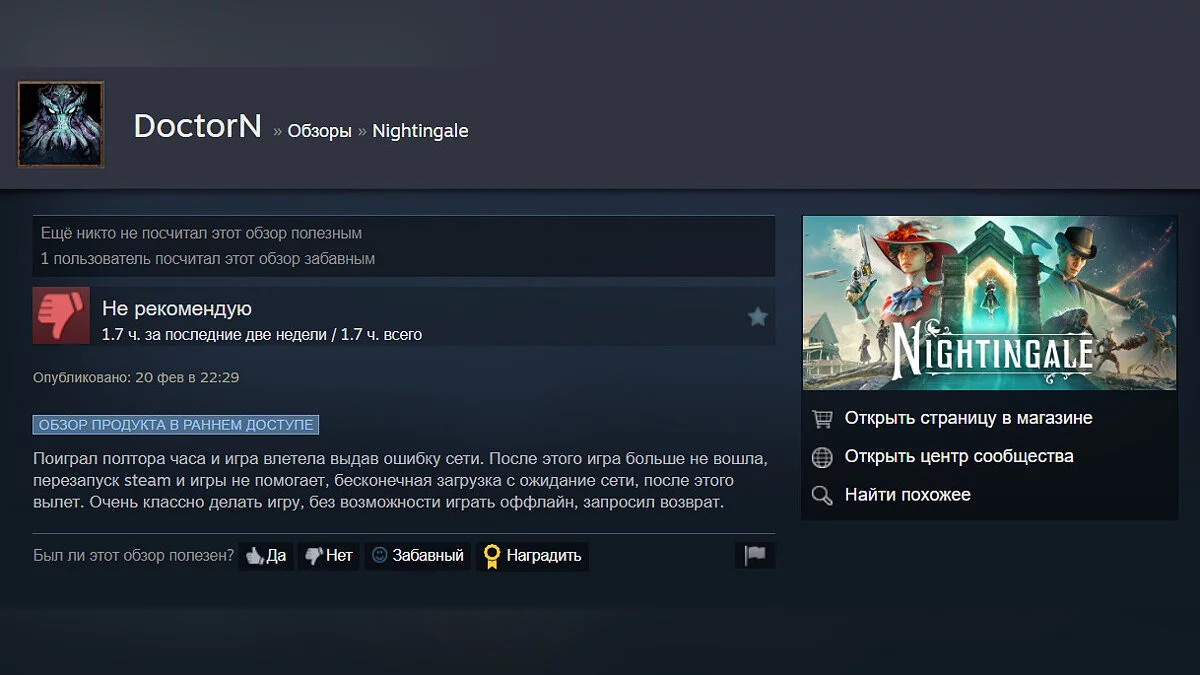
Task: Click Открыть страницу в магазине link
Action: point(968,418)
